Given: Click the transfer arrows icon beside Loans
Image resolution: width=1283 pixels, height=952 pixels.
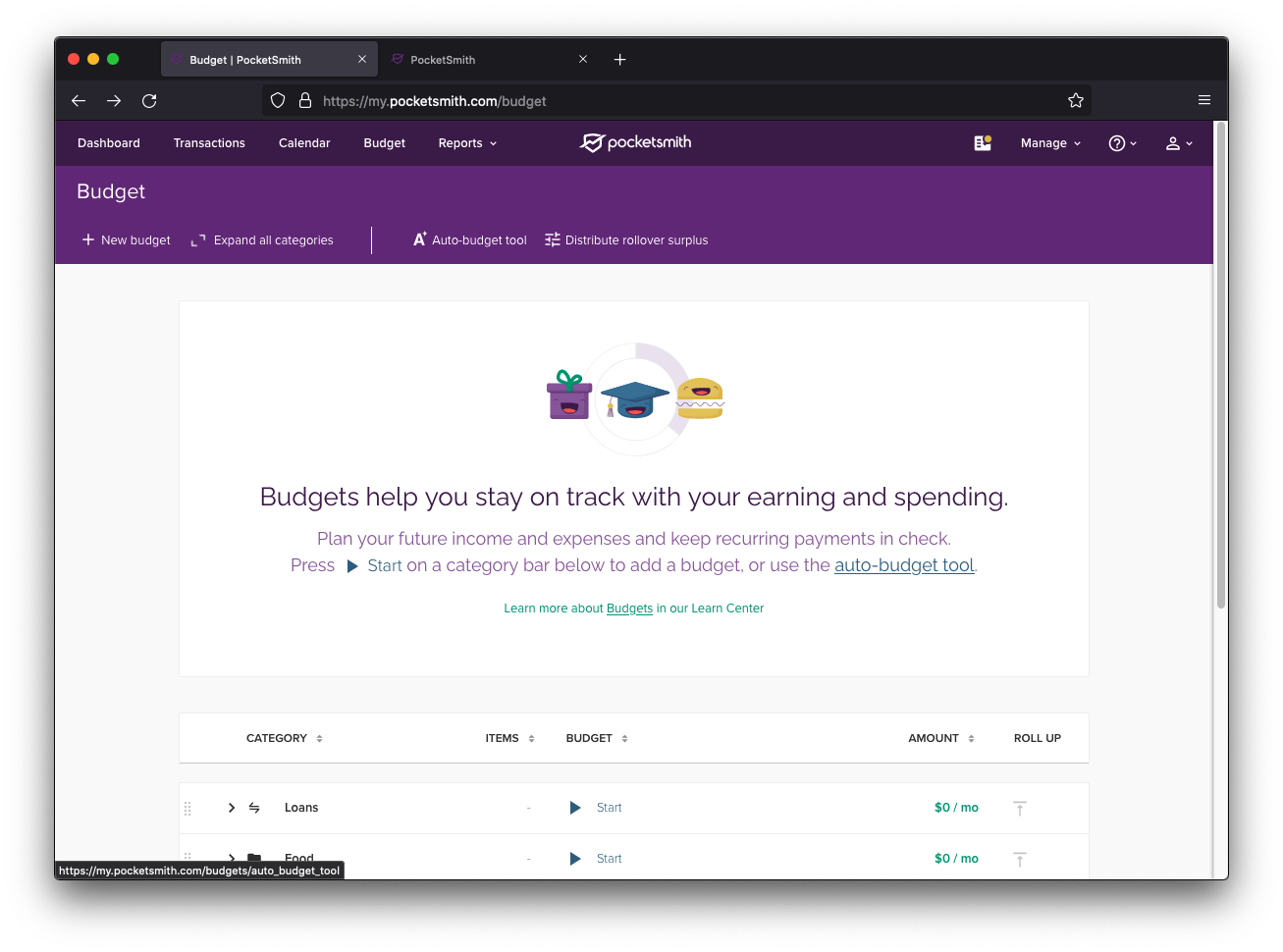Looking at the screenshot, I should [x=253, y=807].
